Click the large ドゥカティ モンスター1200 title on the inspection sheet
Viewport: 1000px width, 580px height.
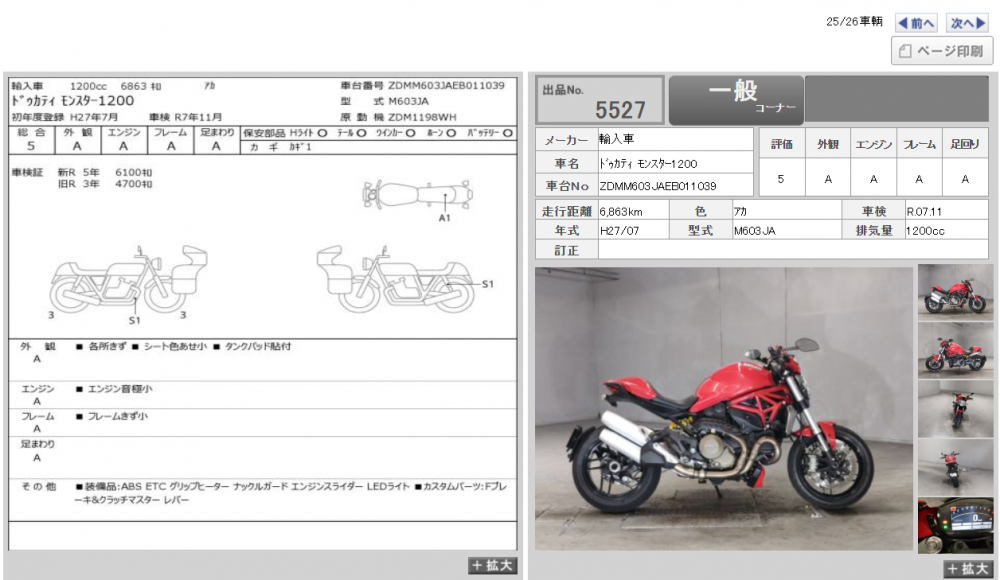pyautogui.click(x=73, y=101)
